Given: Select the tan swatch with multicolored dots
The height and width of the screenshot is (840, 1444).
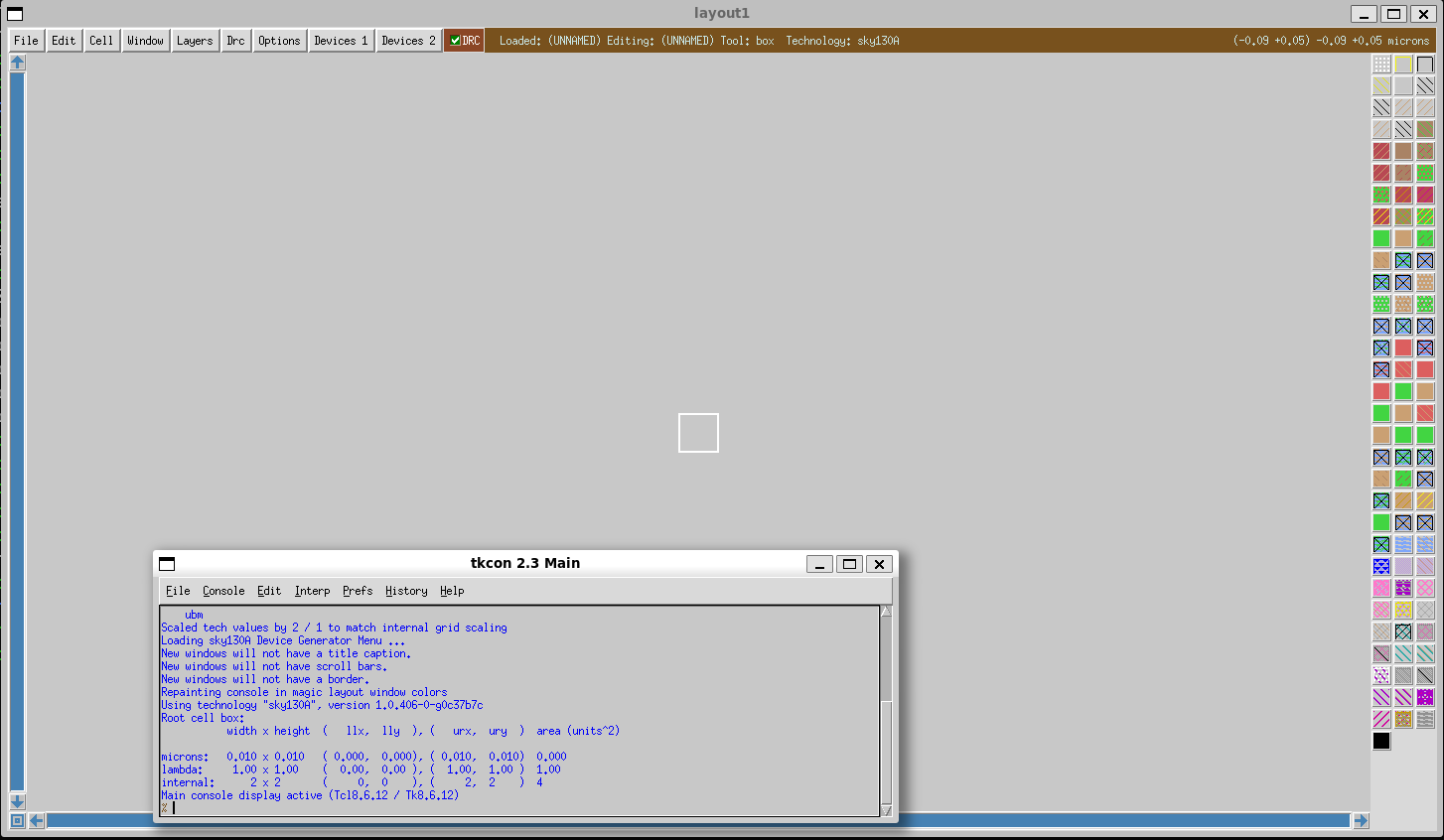Looking at the screenshot, I should pyautogui.click(x=1403, y=719).
